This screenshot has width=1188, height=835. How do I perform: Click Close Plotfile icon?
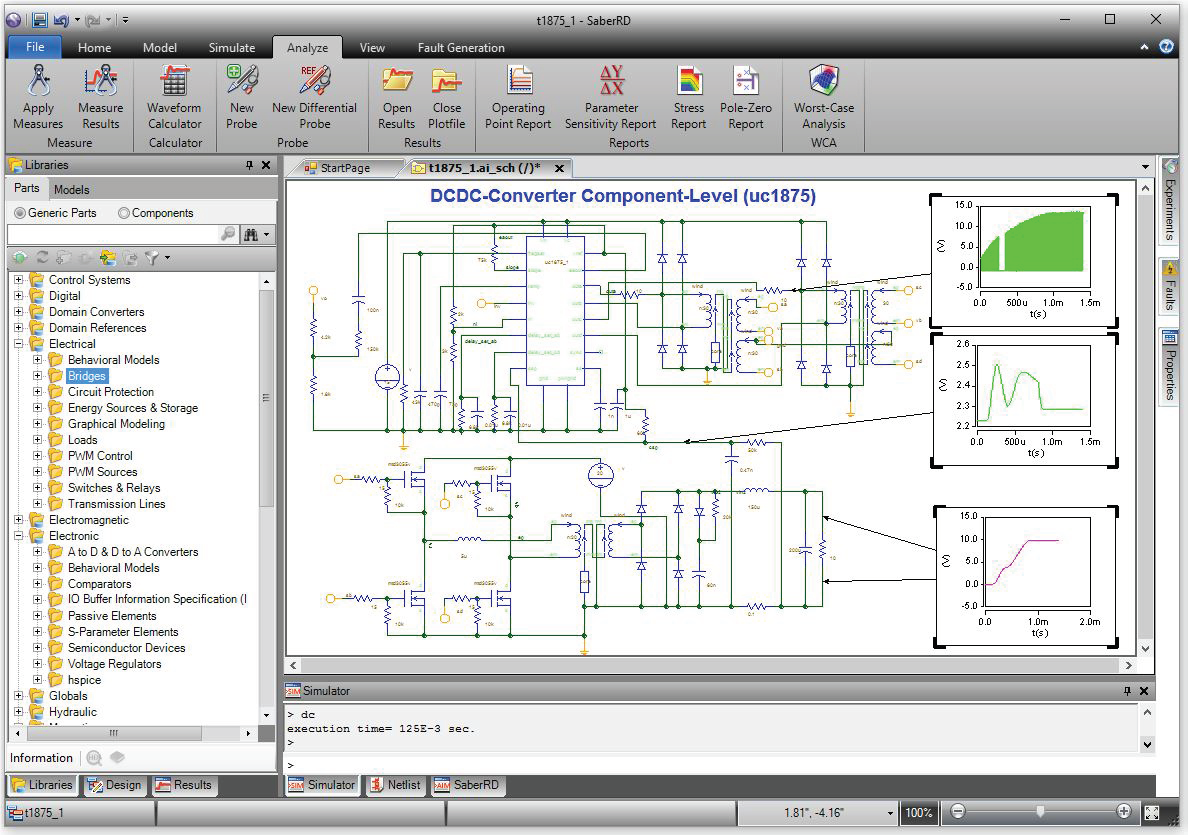[446, 80]
